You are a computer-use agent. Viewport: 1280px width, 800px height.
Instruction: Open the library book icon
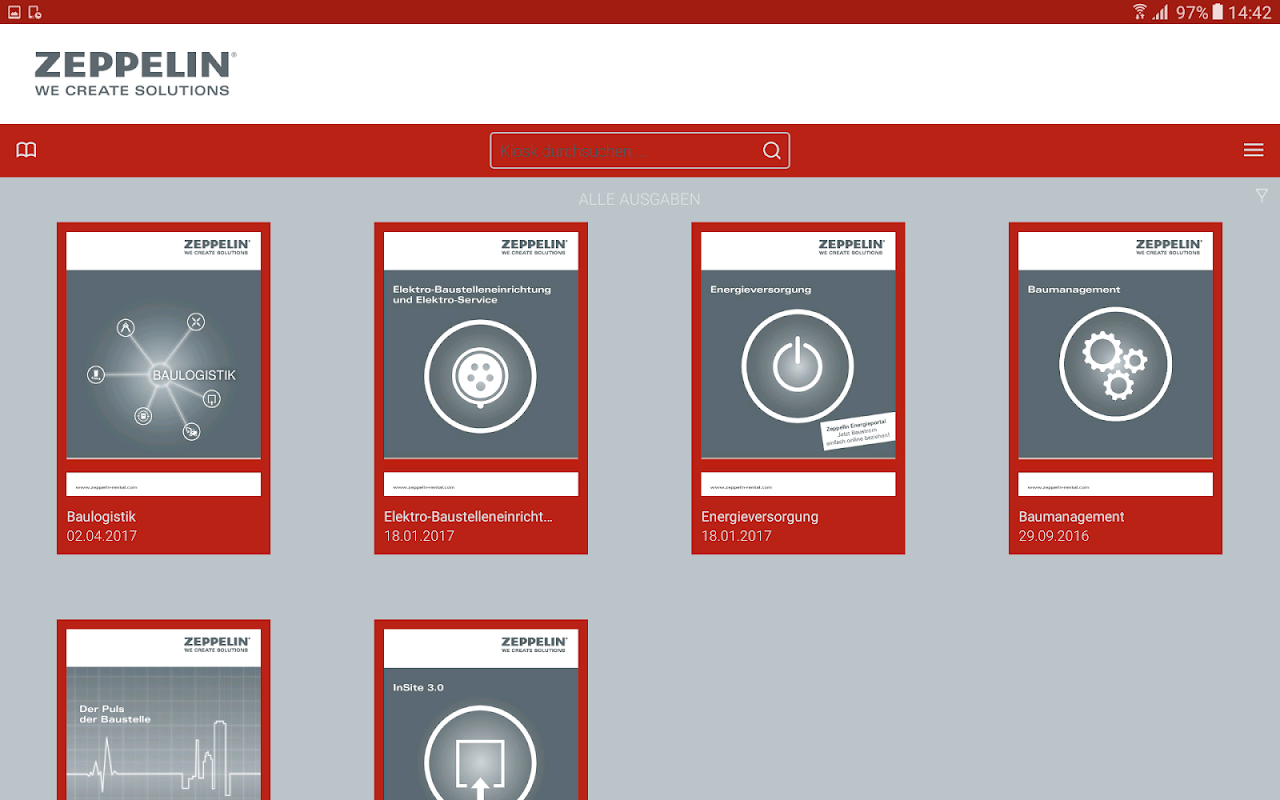click(26, 150)
